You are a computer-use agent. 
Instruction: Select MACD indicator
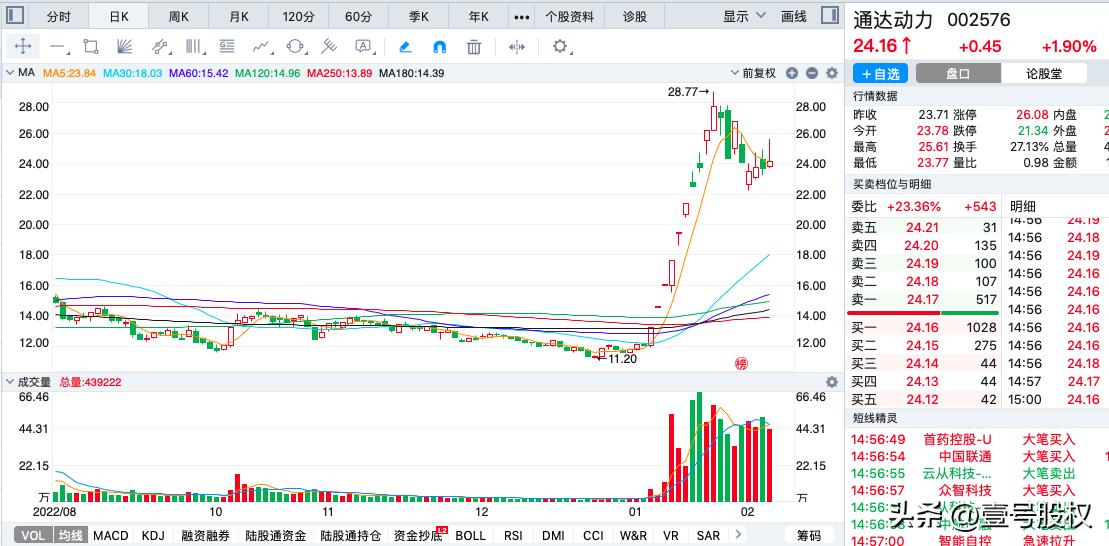[111, 535]
